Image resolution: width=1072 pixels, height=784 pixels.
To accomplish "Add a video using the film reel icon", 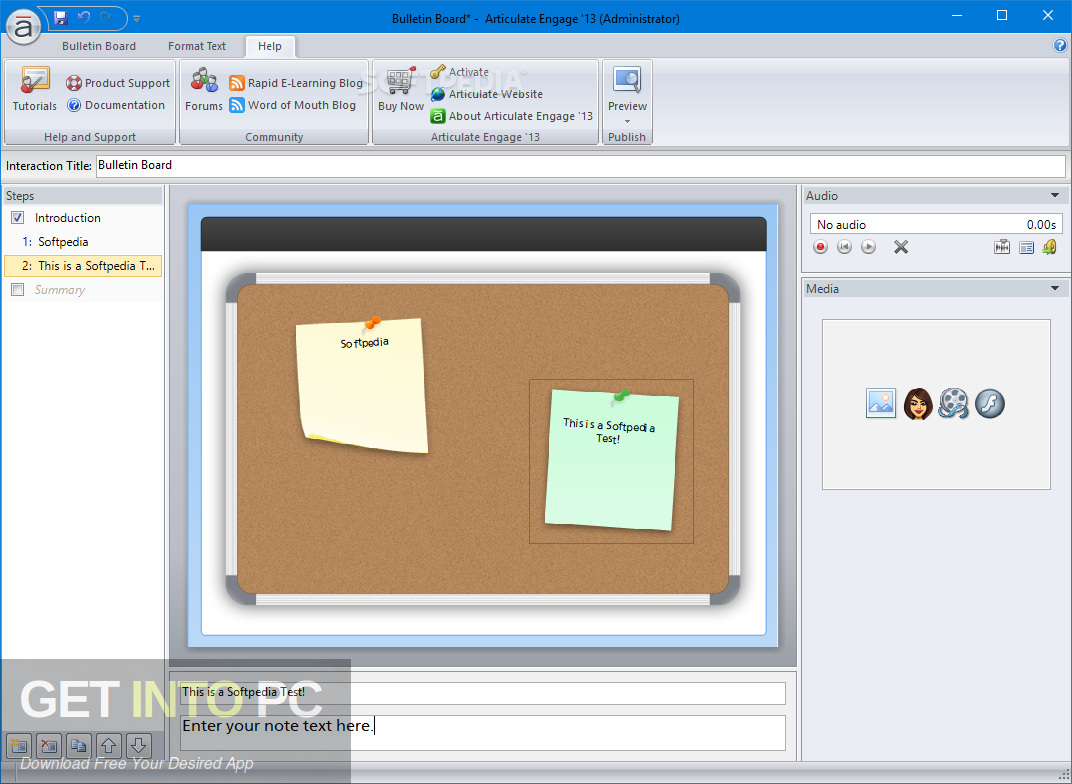I will click(954, 403).
